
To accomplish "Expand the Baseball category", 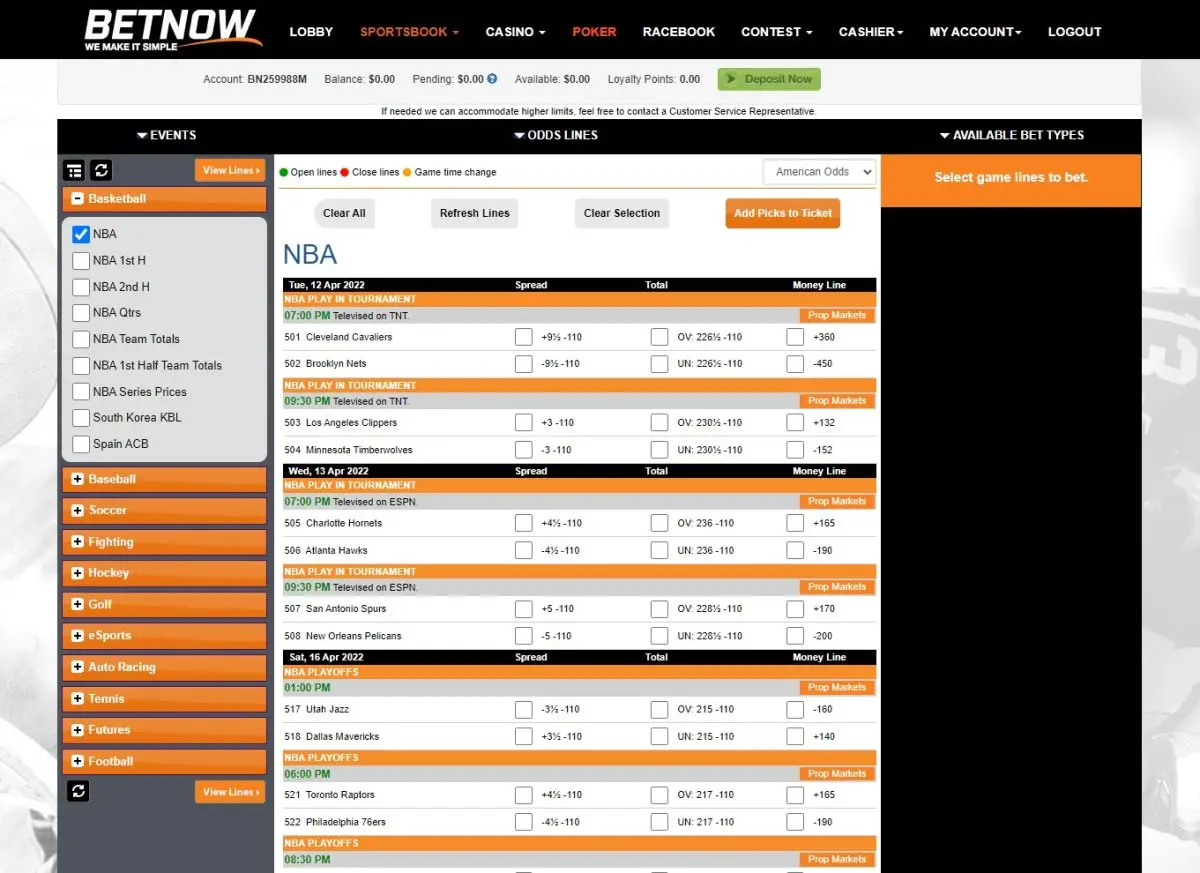I will [77, 479].
